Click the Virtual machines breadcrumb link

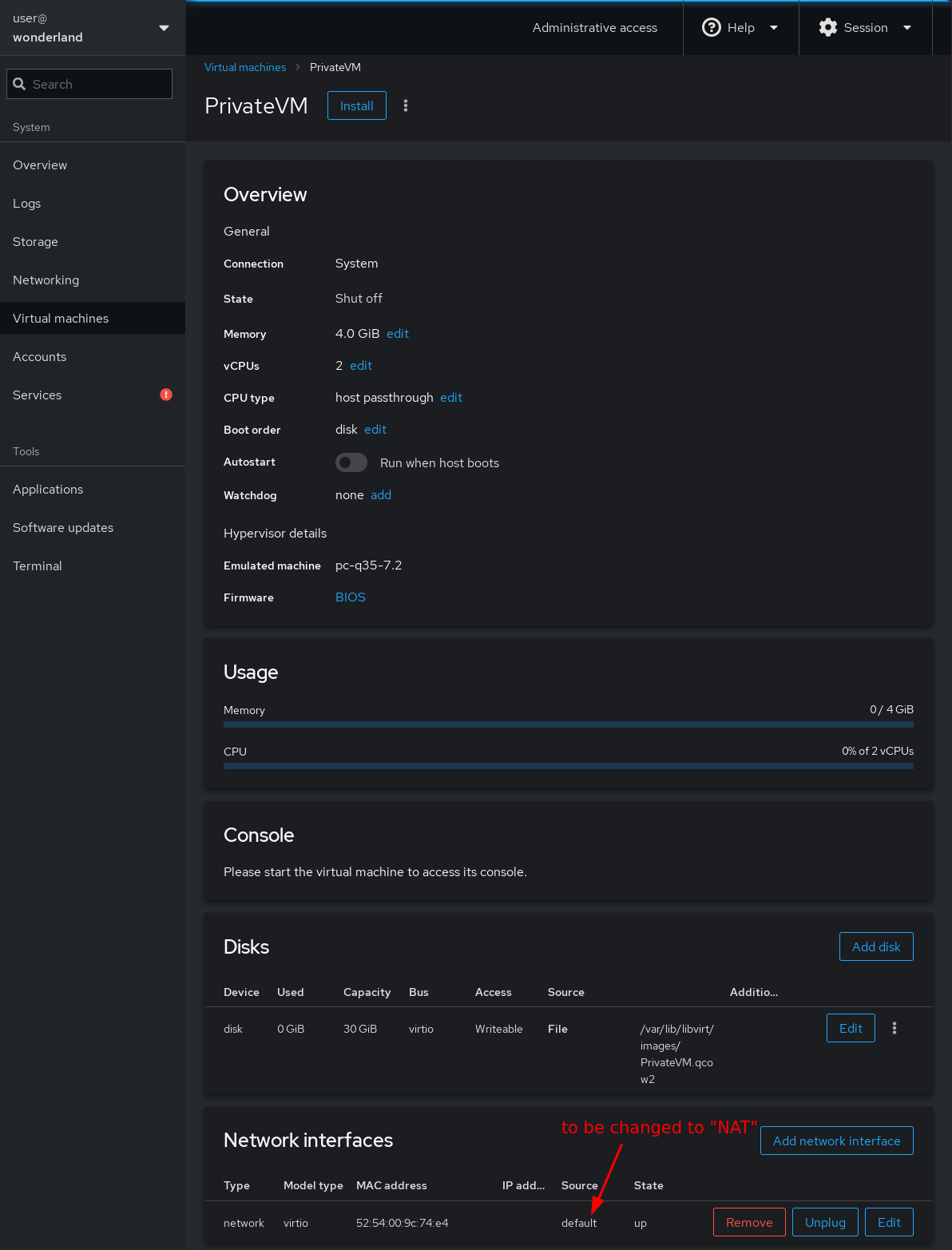(245, 67)
